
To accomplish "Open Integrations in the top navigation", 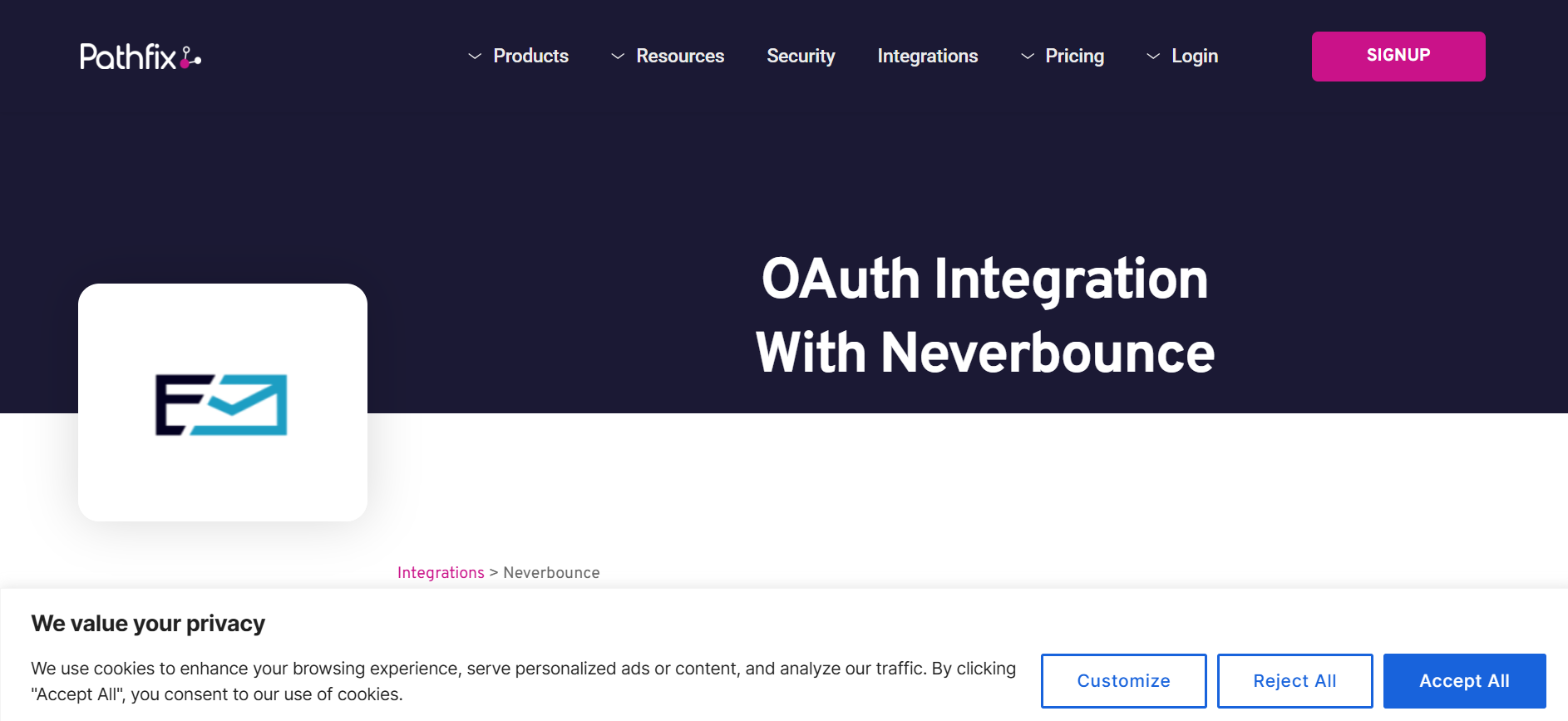I will tap(928, 56).
